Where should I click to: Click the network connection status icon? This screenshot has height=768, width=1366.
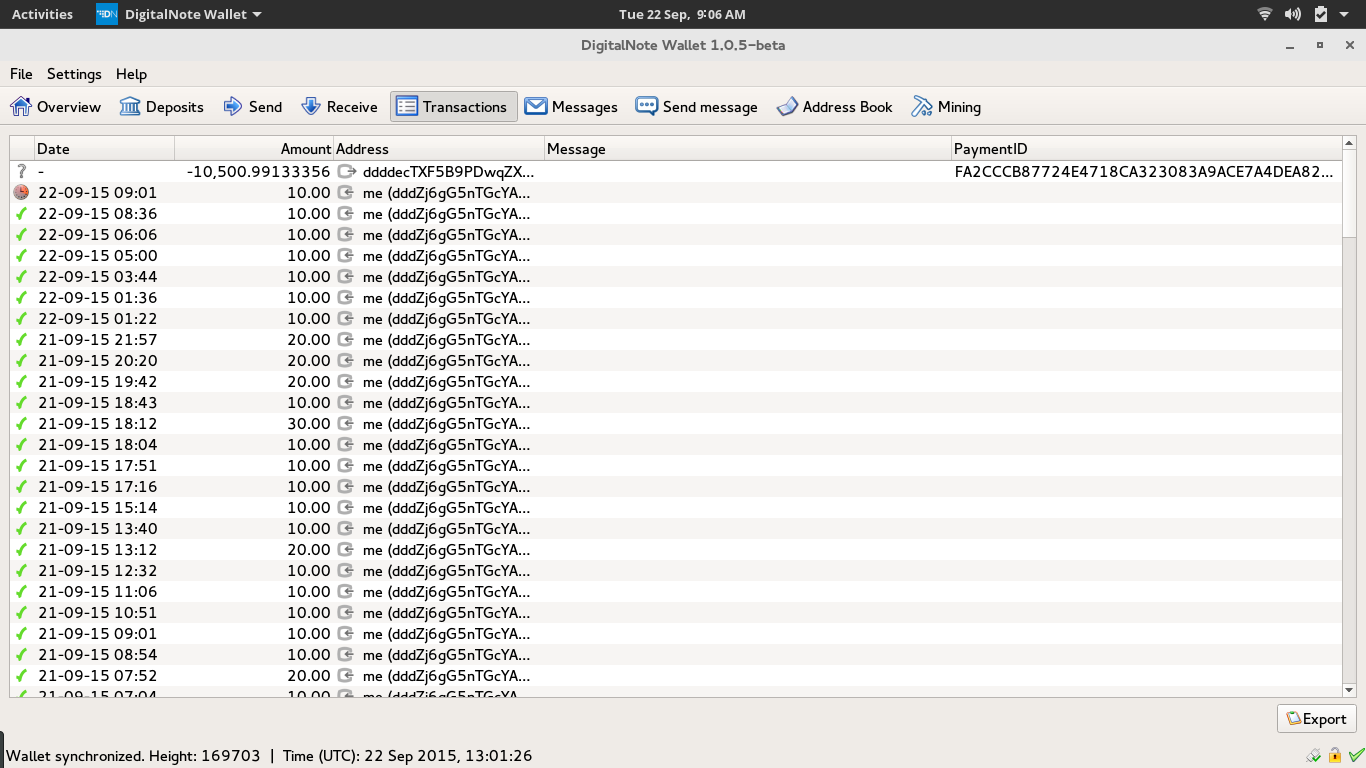(1314, 755)
